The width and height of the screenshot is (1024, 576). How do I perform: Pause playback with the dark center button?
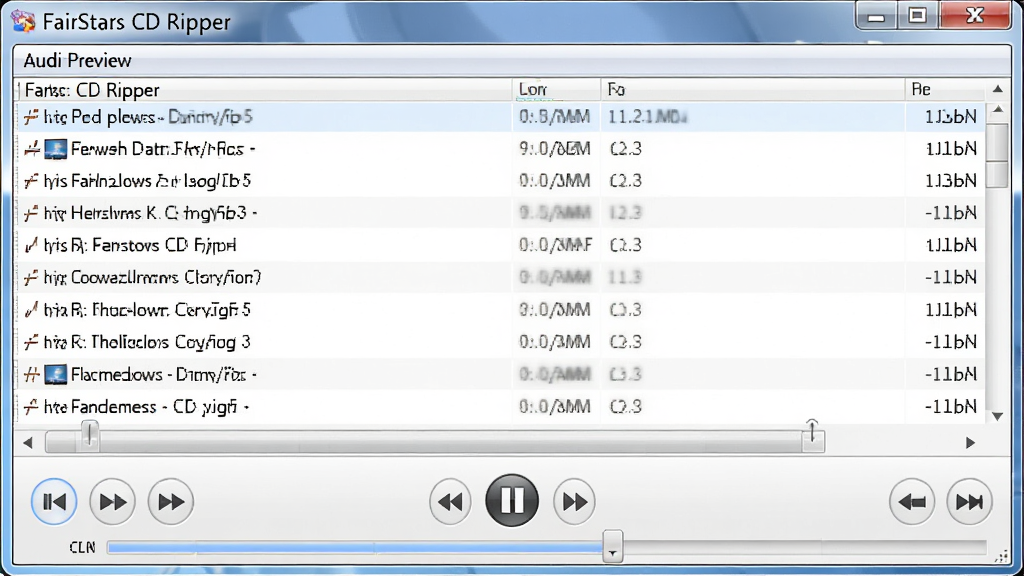(x=512, y=501)
